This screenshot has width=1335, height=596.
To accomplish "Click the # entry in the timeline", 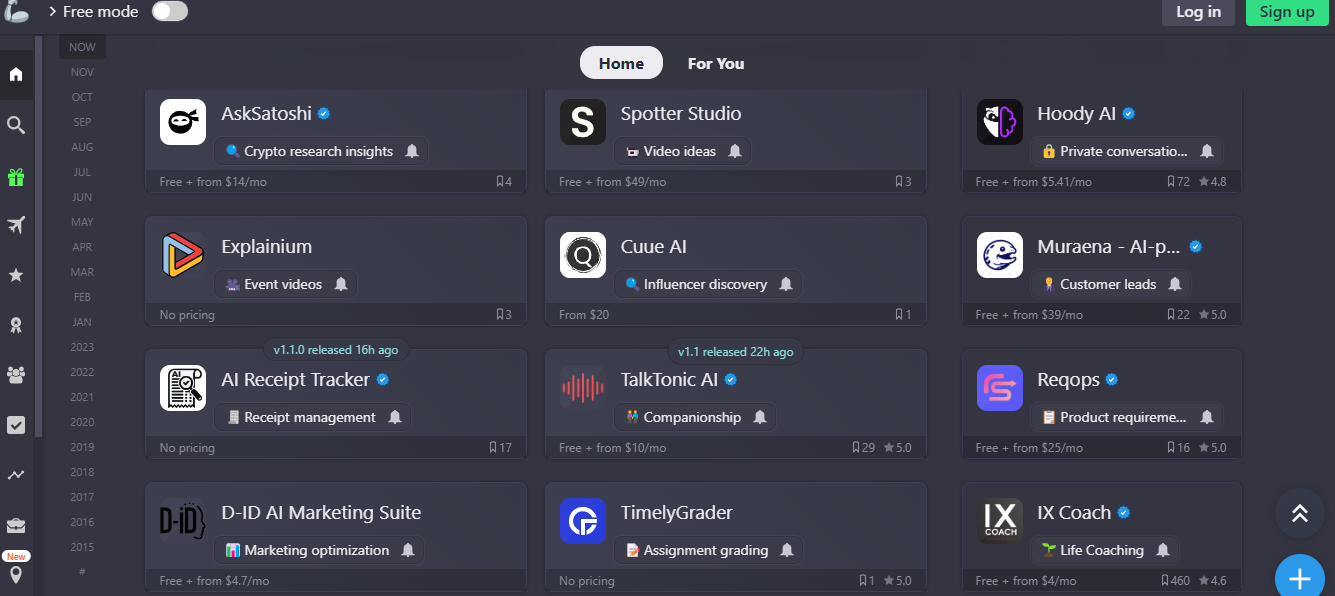I will [82, 571].
